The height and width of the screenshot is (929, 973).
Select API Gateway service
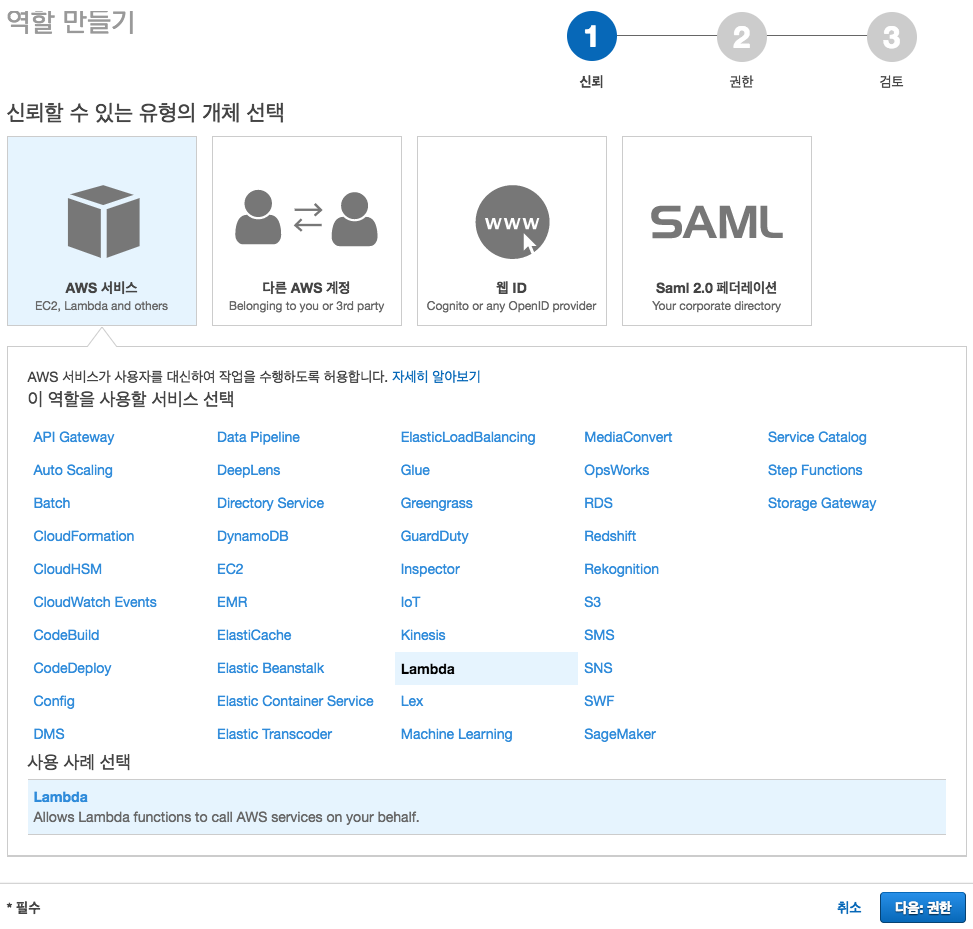click(x=74, y=437)
